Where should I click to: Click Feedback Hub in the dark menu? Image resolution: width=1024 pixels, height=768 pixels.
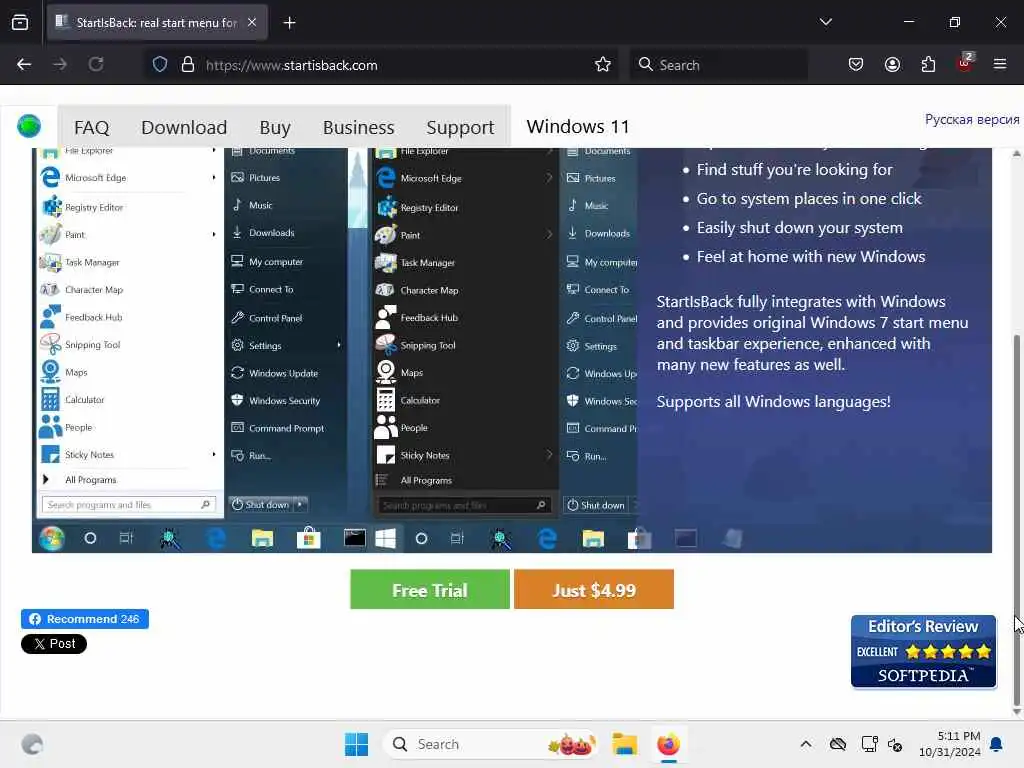pos(428,318)
